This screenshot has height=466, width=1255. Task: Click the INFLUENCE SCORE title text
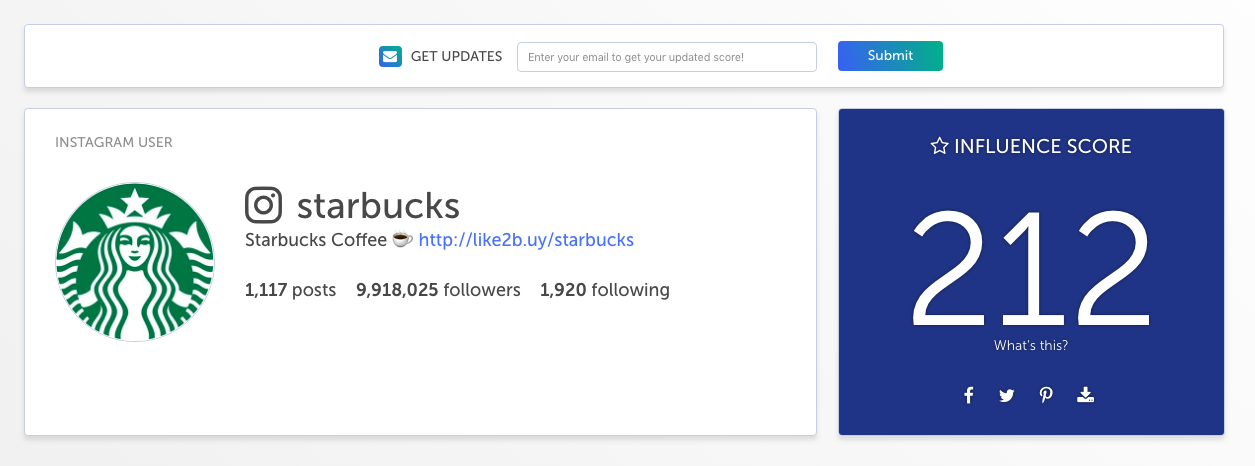pos(1042,146)
